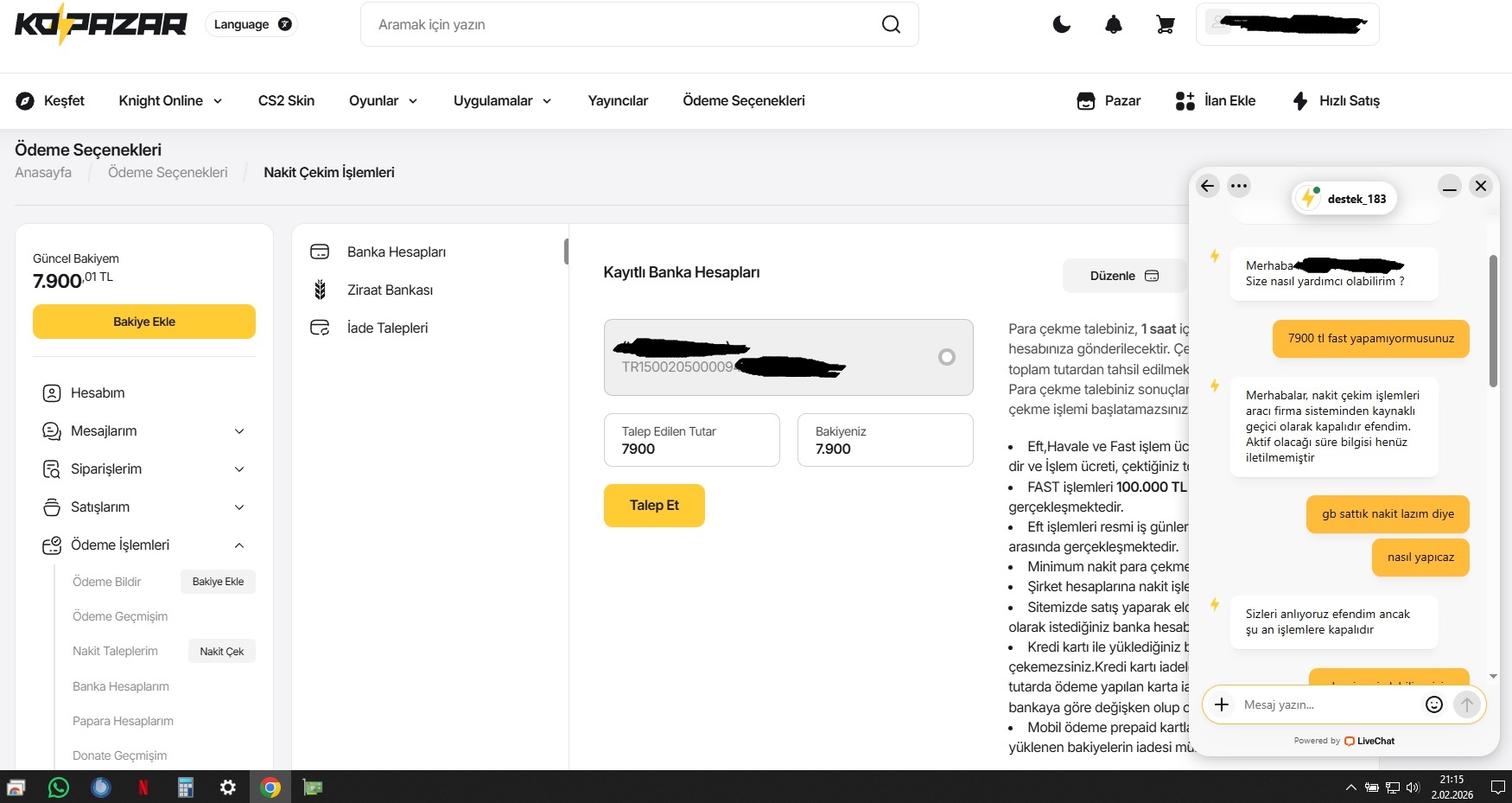Image resolution: width=1512 pixels, height=803 pixels.
Task: Open Banka Hesaplarım submenu item
Action: click(121, 686)
